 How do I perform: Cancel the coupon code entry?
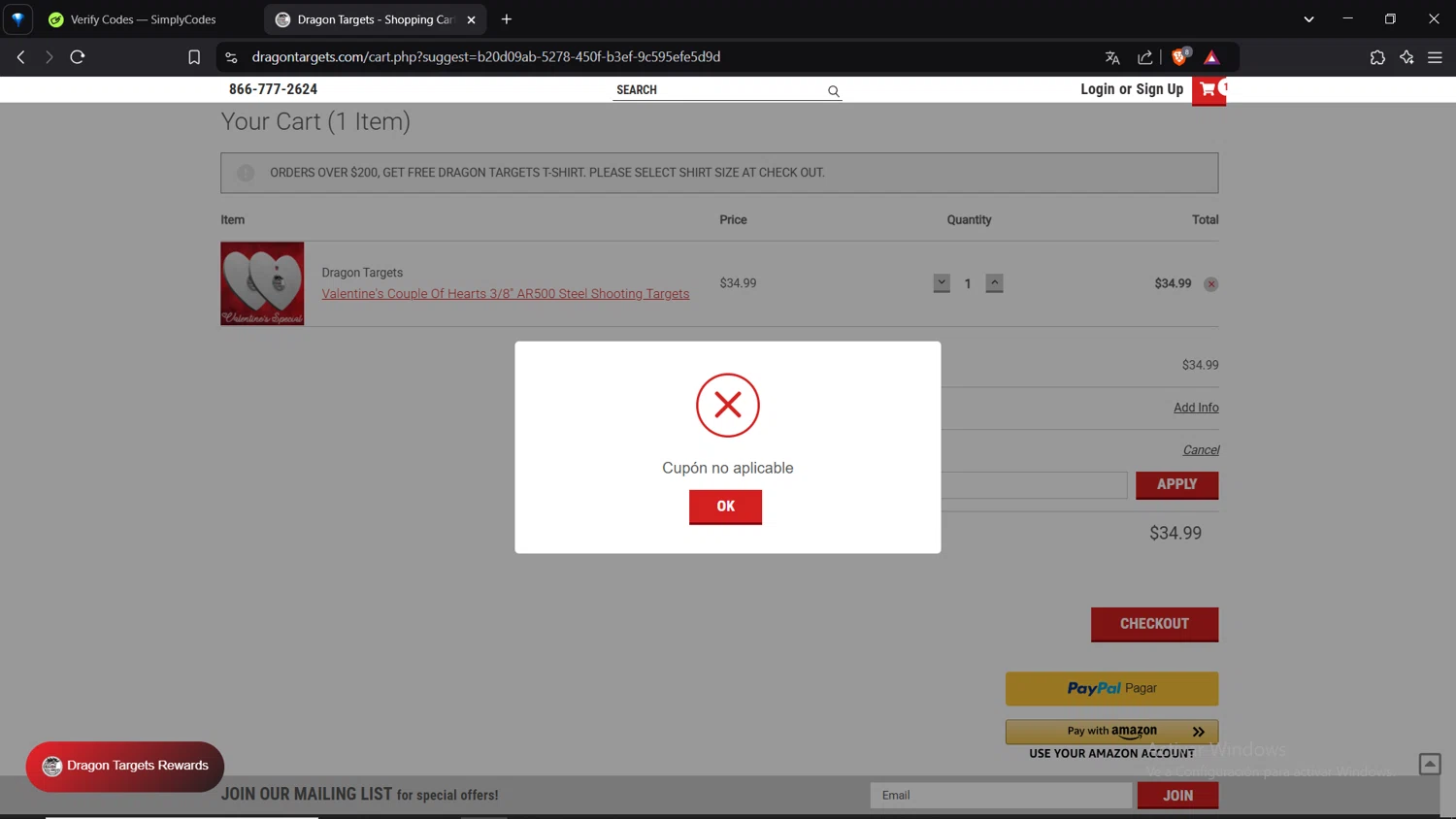[1201, 450]
